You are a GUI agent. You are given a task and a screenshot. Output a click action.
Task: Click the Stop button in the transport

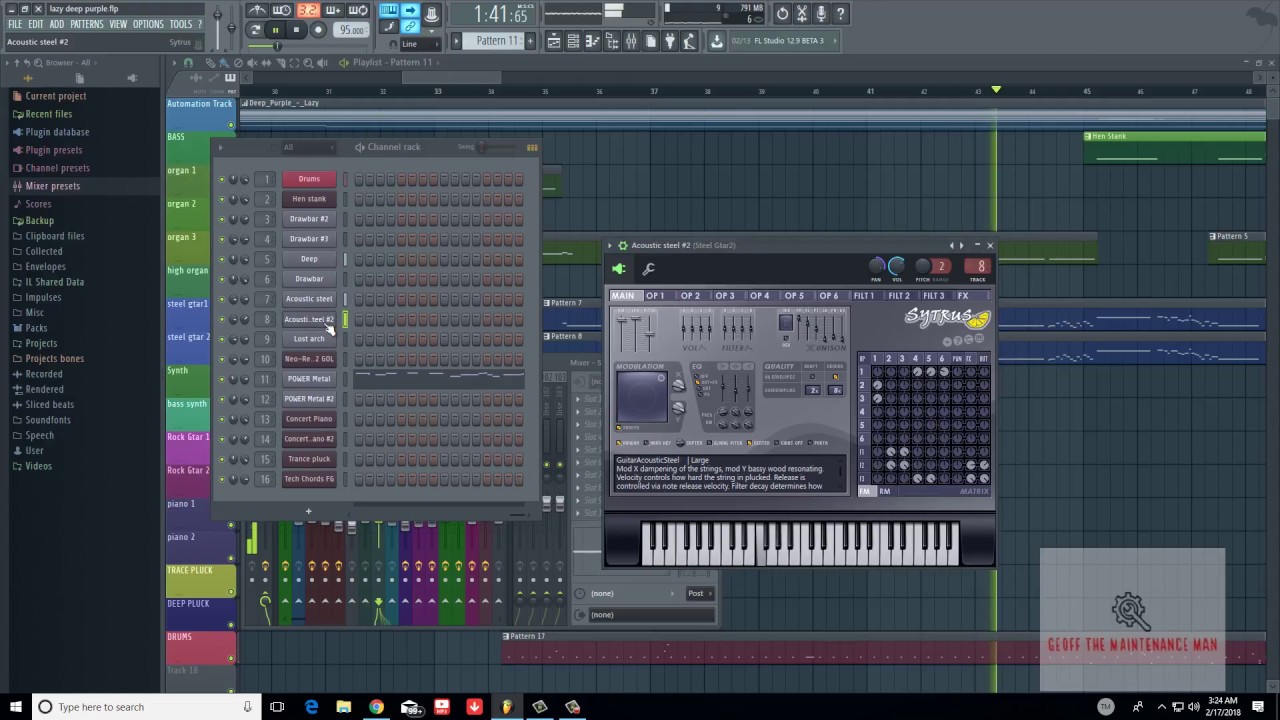tap(296, 30)
